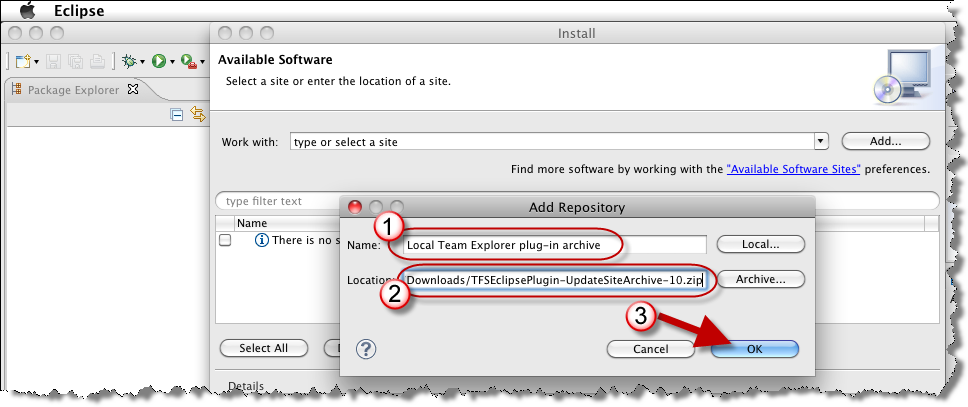Open the Available Software Sites link
Viewport: 968px width, 407px height.
point(793,169)
